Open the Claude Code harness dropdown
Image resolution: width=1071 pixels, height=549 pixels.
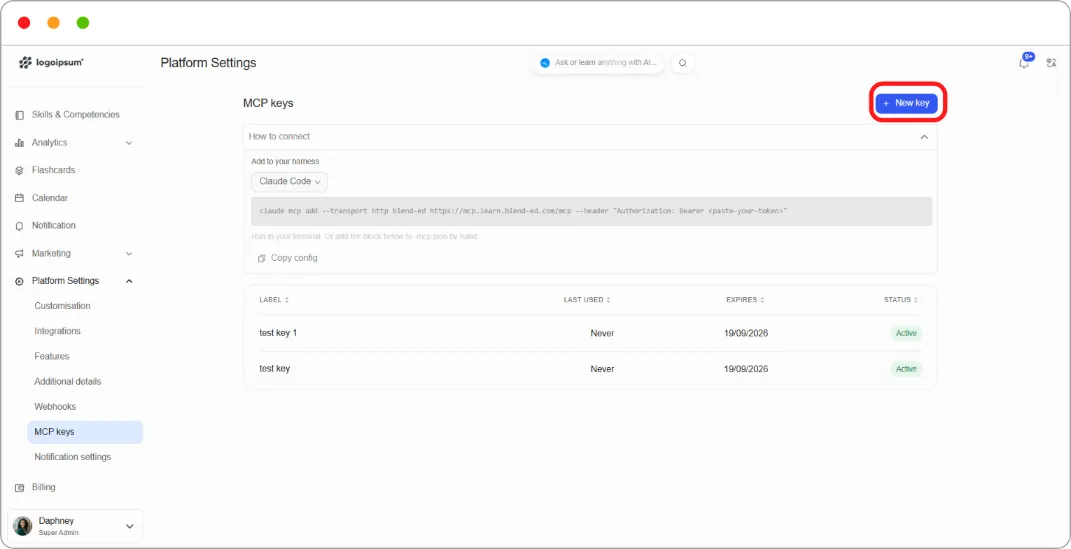[x=290, y=182]
